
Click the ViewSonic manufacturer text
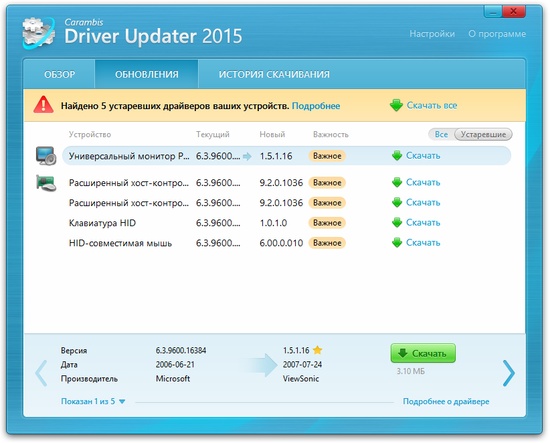(301, 379)
